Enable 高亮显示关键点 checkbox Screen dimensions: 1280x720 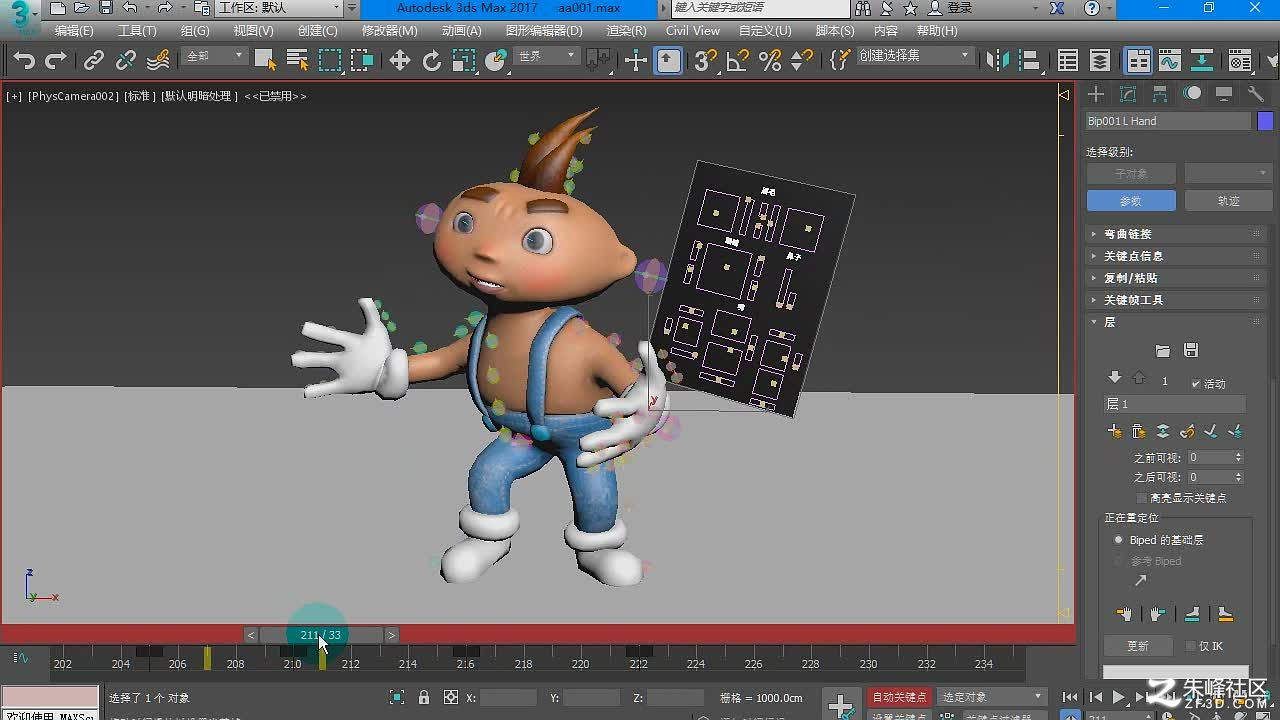pyautogui.click(x=1142, y=498)
